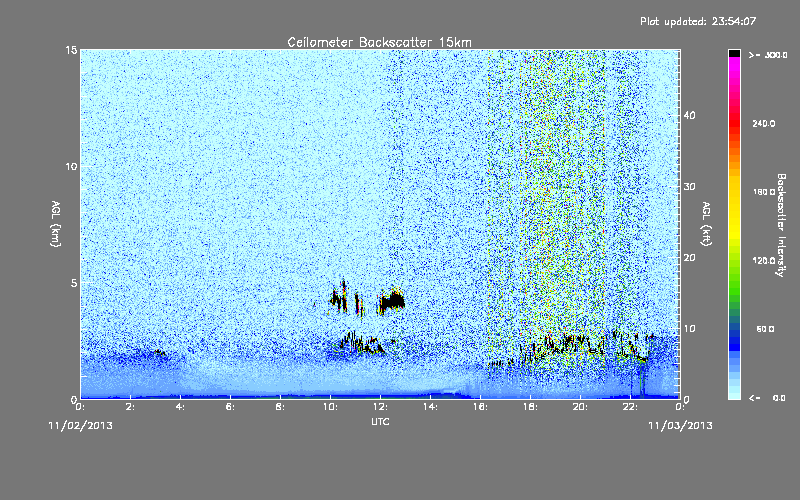Select the 10 km tick on AGL (km) axis

coord(71,166)
